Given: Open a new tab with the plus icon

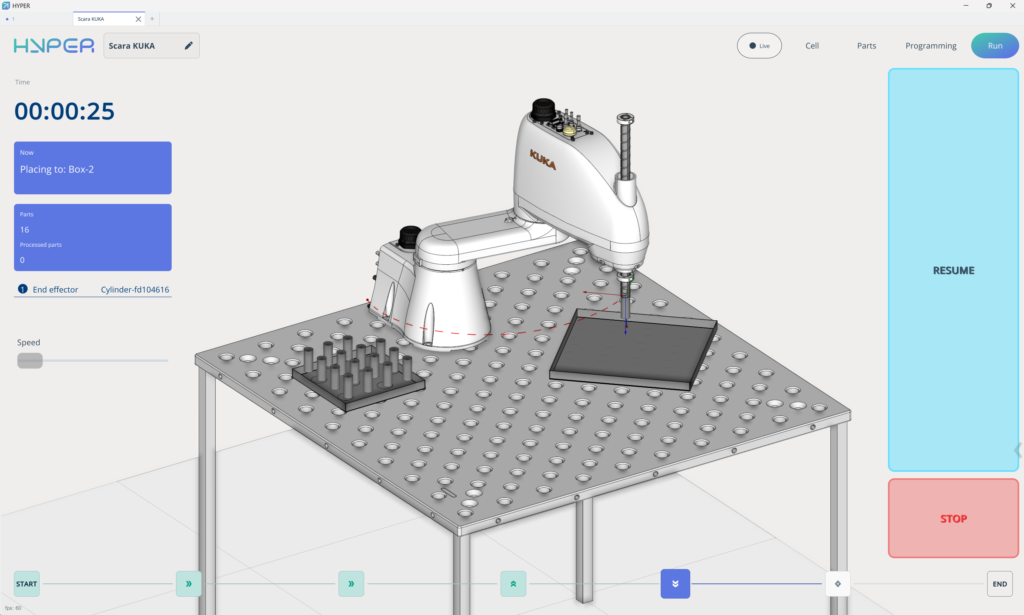Looking at the screenshot, I should click(x=150, y=18).
